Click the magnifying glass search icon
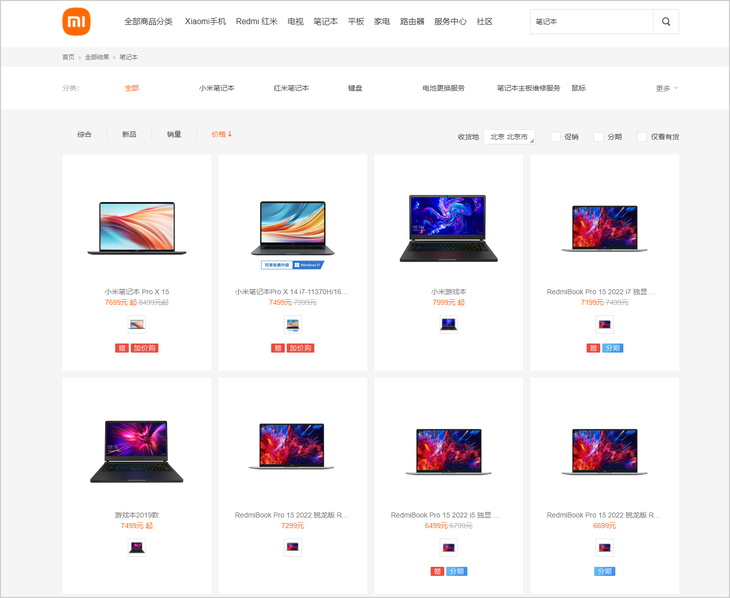 coord(666,21)
